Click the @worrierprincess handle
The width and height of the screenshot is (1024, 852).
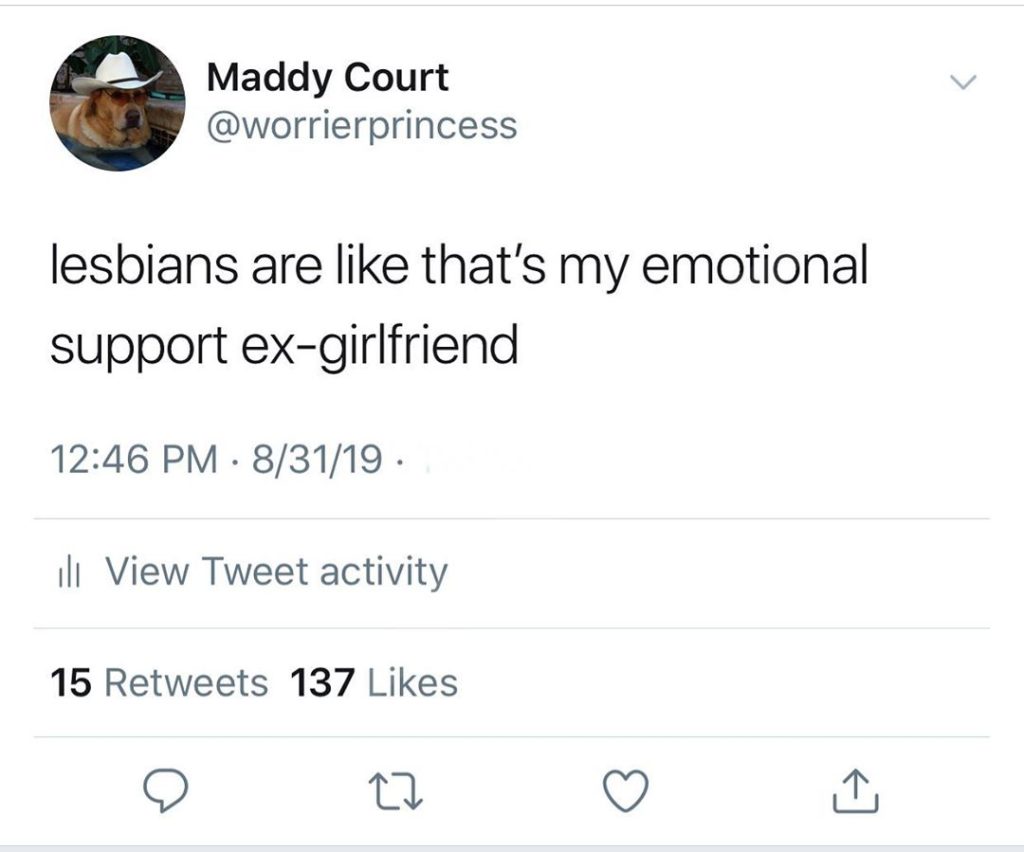pos(361,125)
